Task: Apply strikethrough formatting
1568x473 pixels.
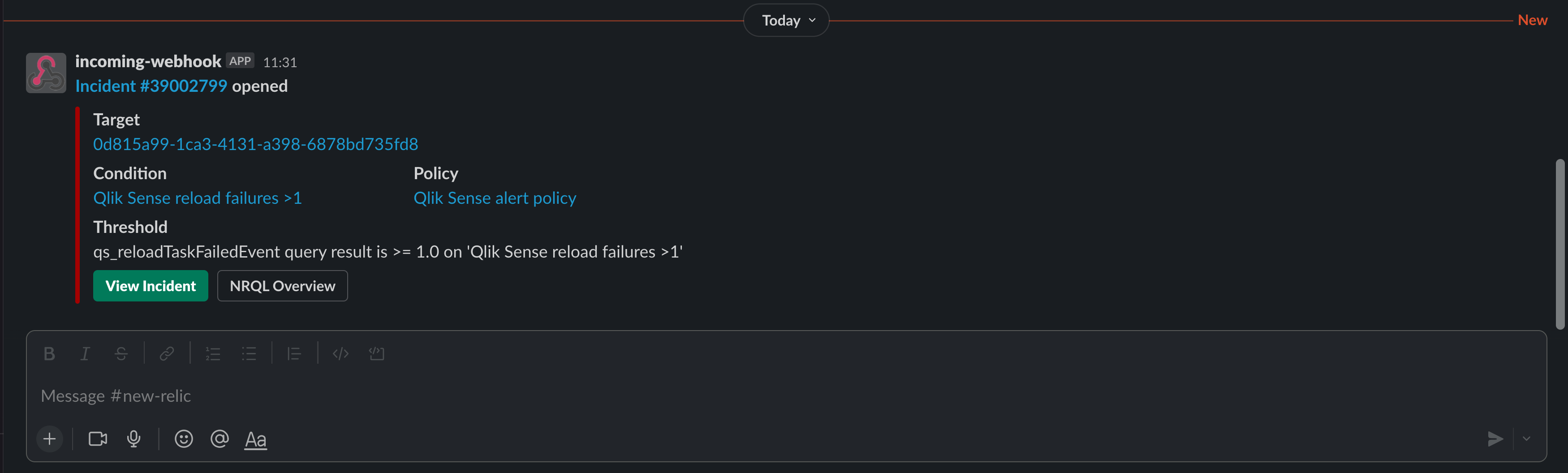Action: click(x=121, y=354)
